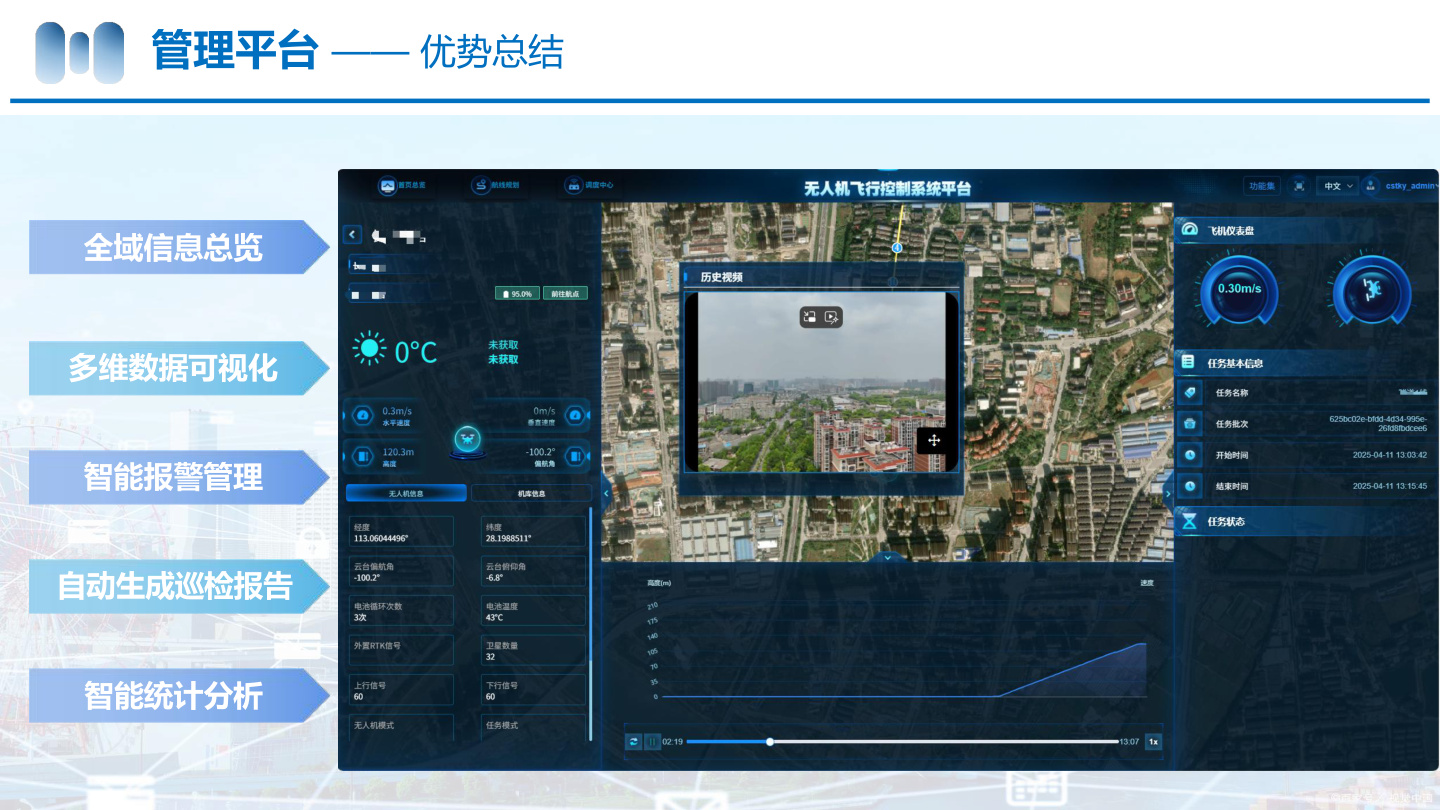Open the 中文 language dropdown
This screenshot has height=810, width=1440.
[x=1337, y=186]
